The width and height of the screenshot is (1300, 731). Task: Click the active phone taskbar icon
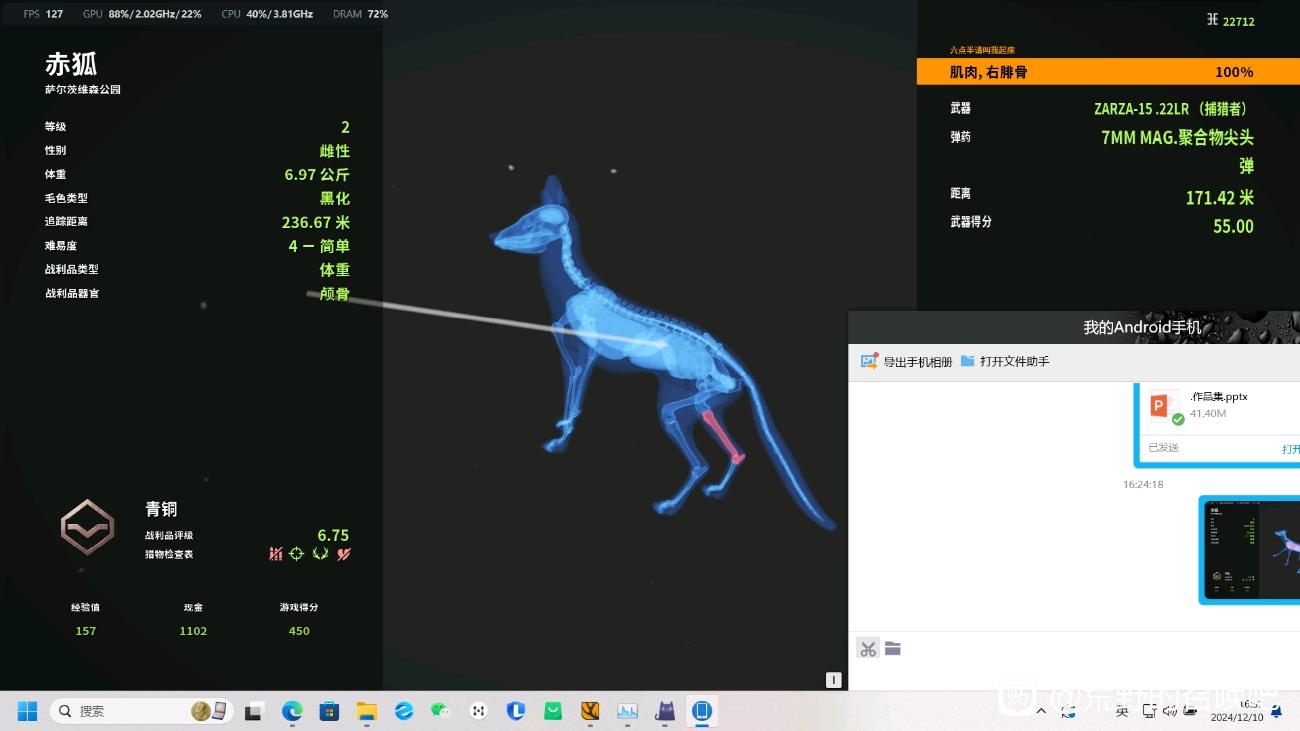point(702,711)
